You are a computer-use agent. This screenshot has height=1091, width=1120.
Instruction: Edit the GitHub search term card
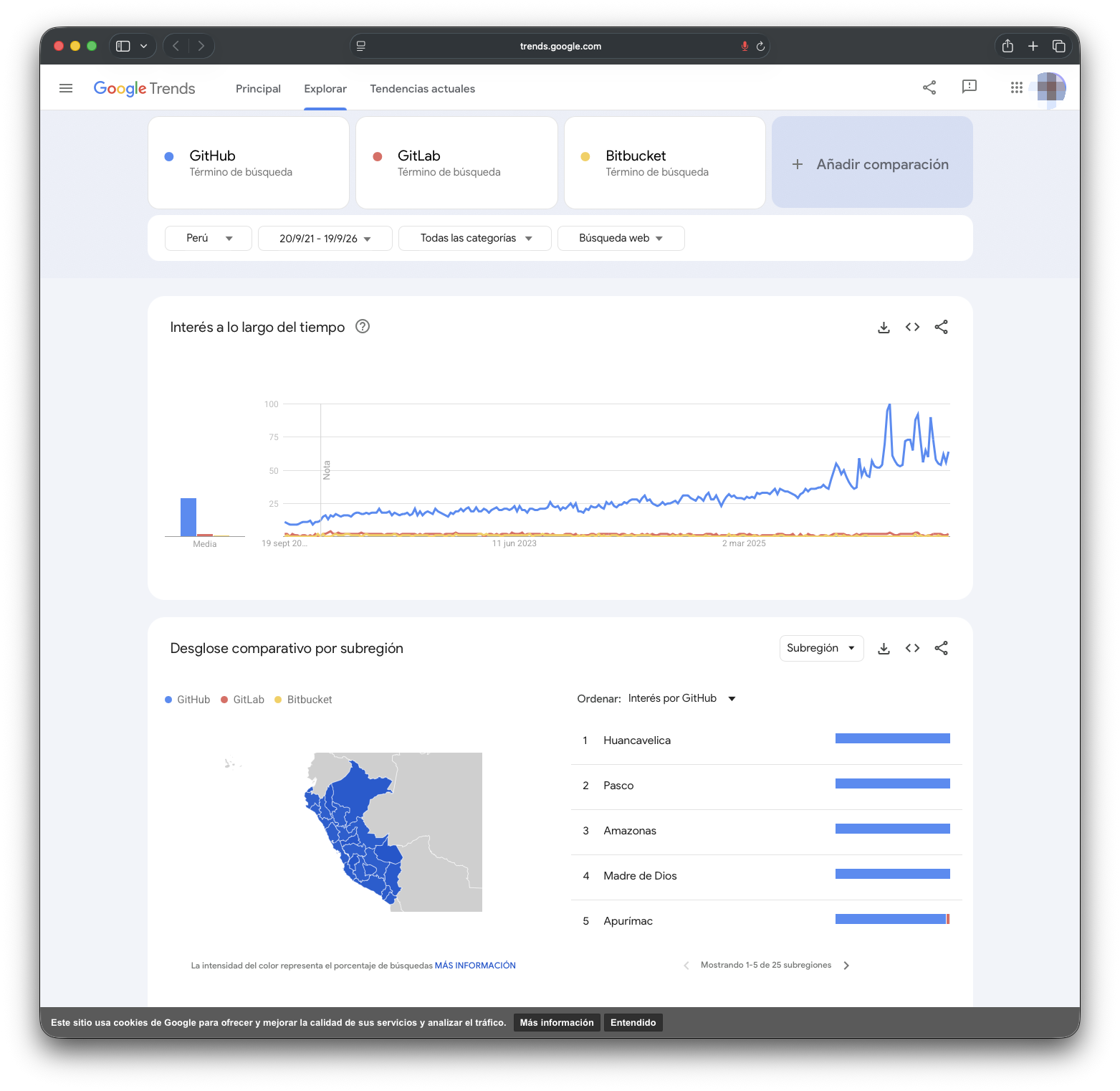point(249,163)
